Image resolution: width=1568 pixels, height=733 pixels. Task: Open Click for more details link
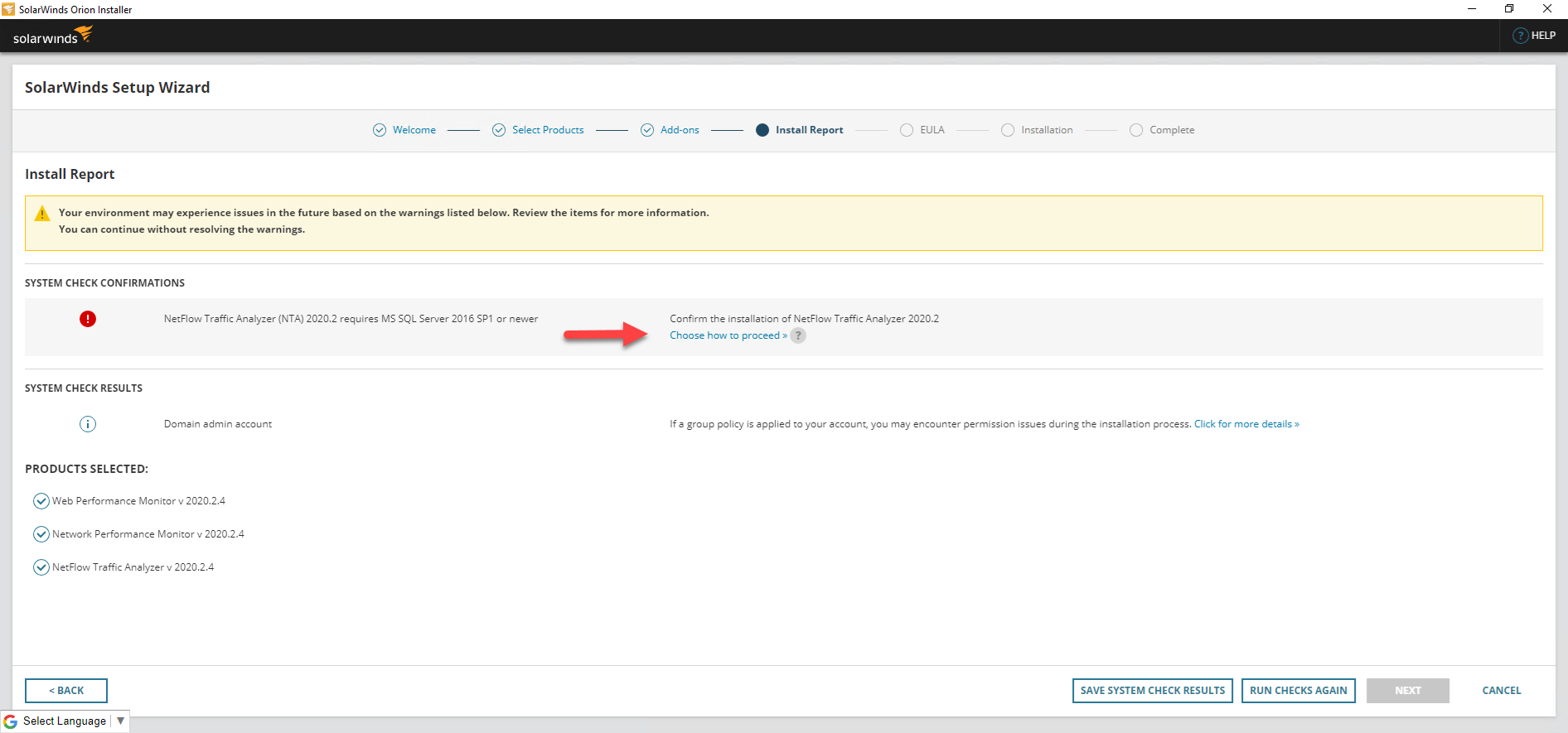1246,424
